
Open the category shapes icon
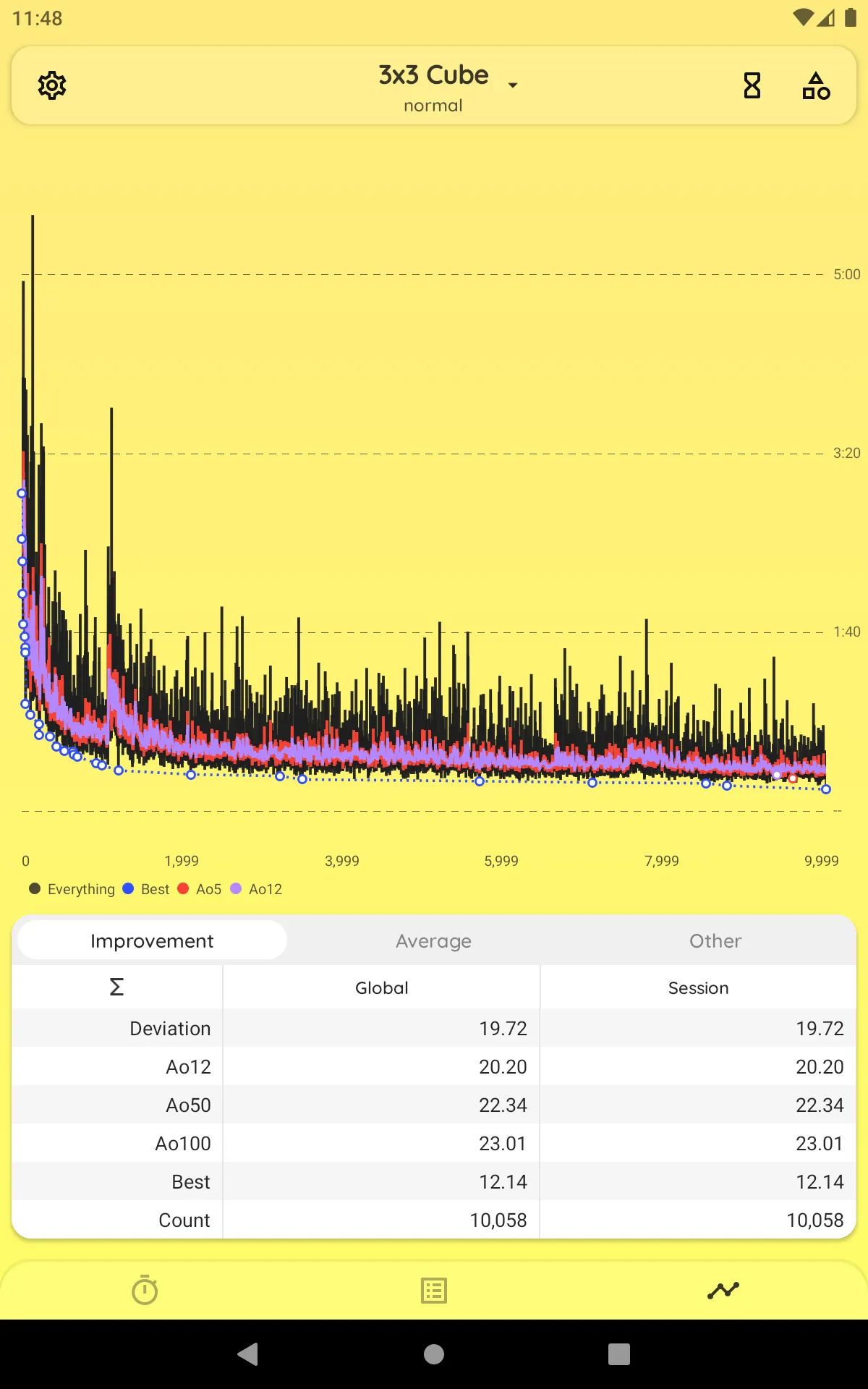(x=816, y=85)
